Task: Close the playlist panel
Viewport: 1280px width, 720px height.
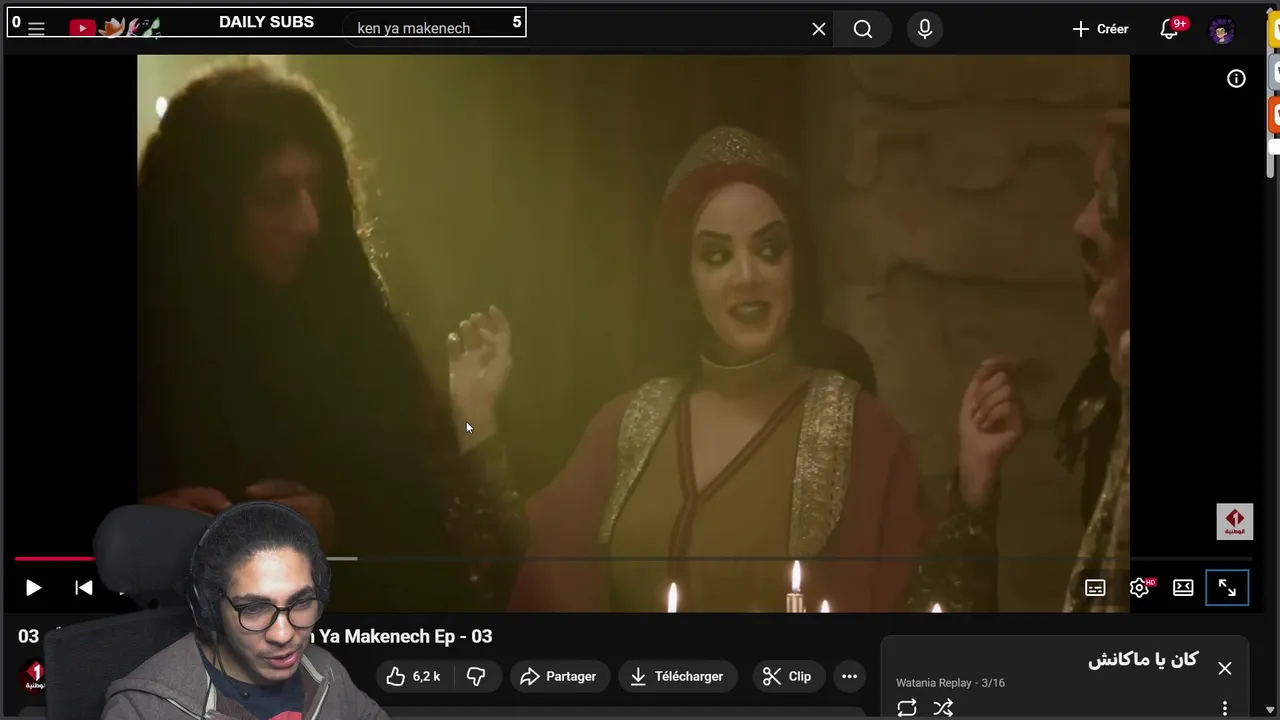Action: click(x=1225, y=668)
